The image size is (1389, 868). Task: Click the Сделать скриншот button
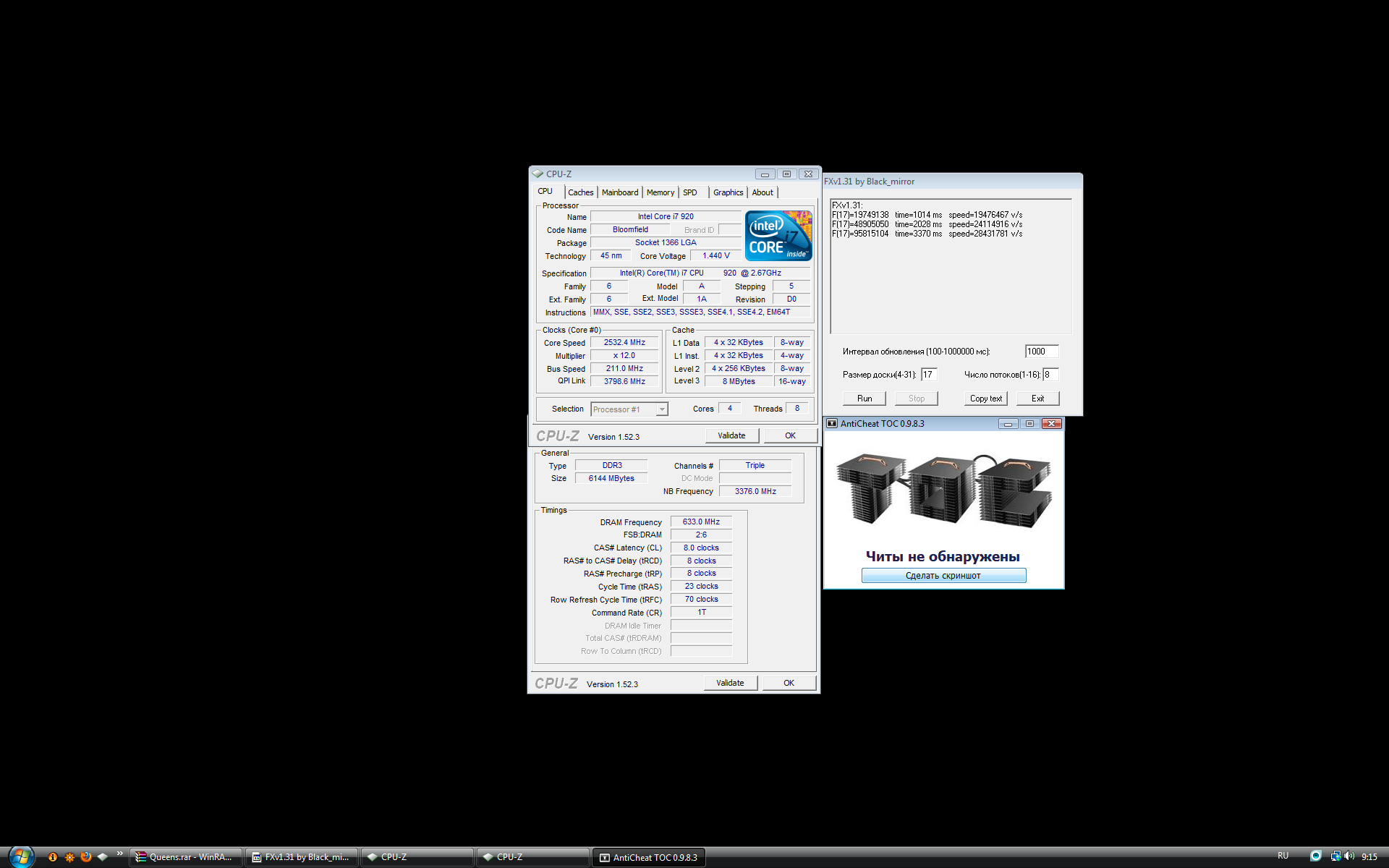click(943, 576)
